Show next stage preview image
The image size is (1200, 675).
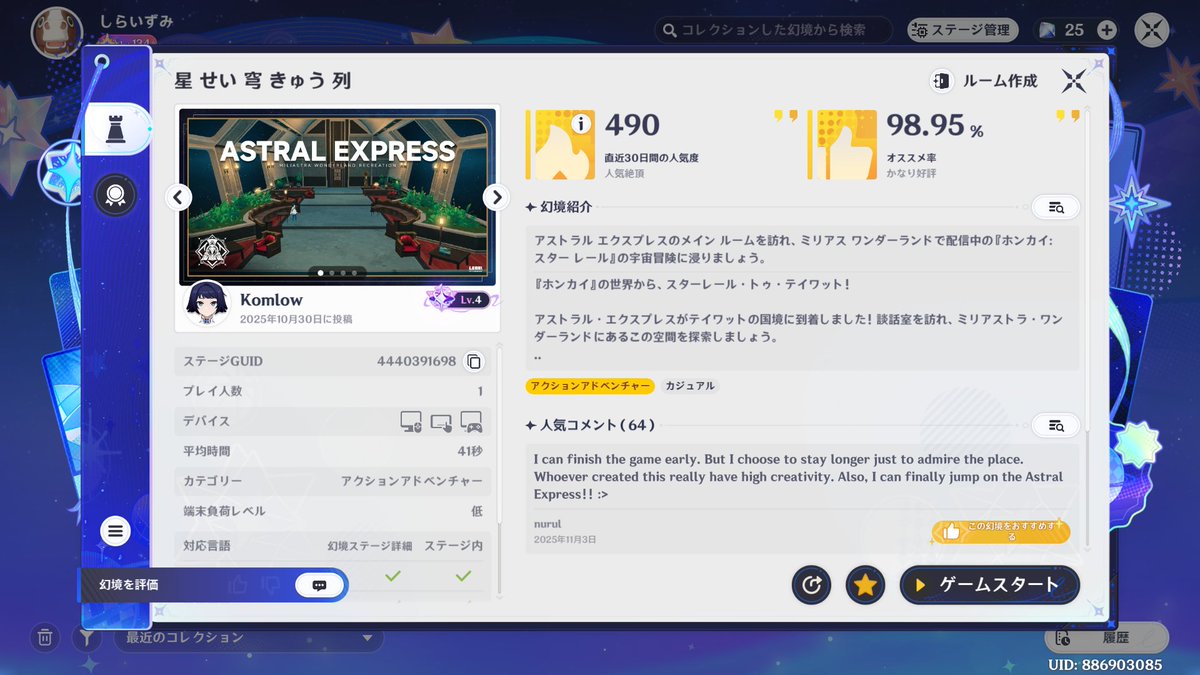coord(496,197)
